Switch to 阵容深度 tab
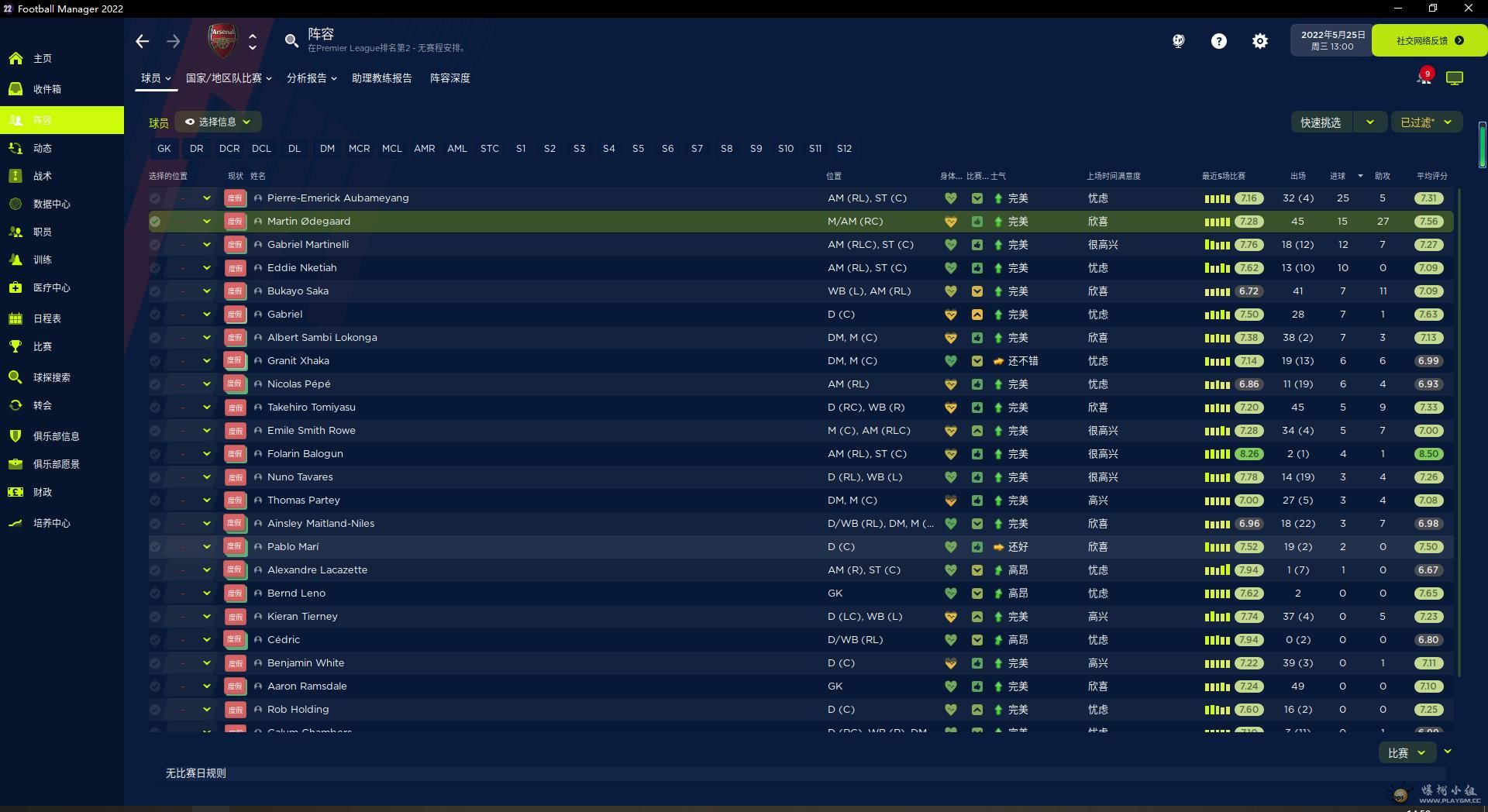Image resolution: width=1488 pixels, height=812 pixels. (449, 78)
